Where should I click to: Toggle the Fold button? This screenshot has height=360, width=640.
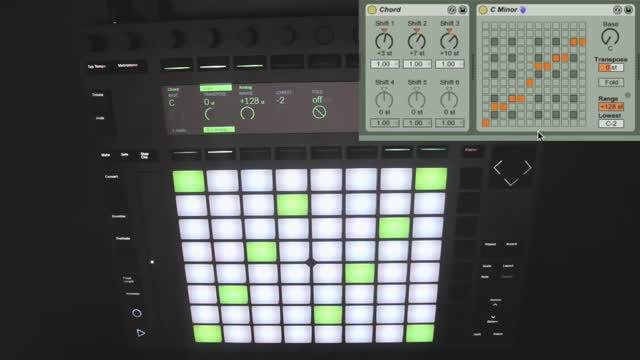pos(611,82)
